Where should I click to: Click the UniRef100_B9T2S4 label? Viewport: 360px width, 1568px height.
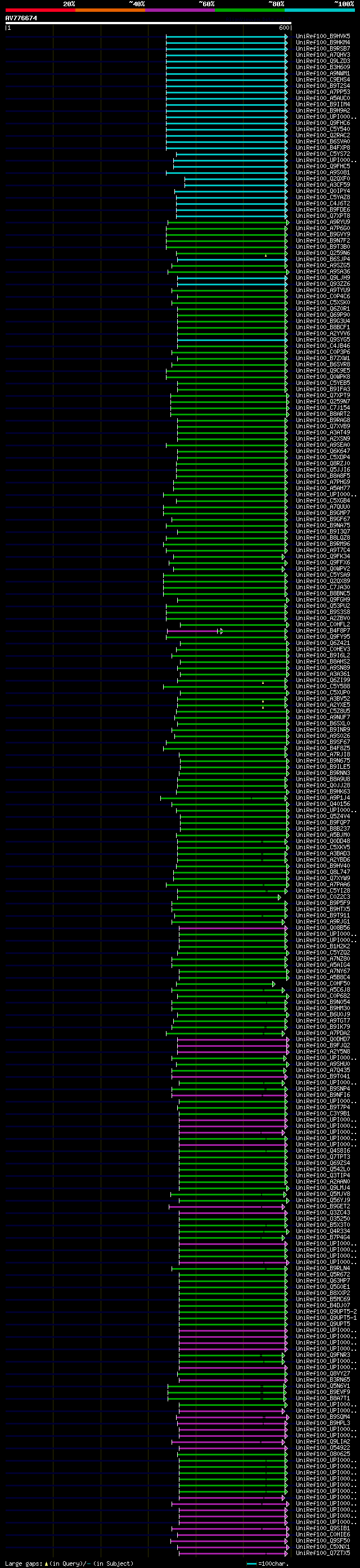point(323,86)
